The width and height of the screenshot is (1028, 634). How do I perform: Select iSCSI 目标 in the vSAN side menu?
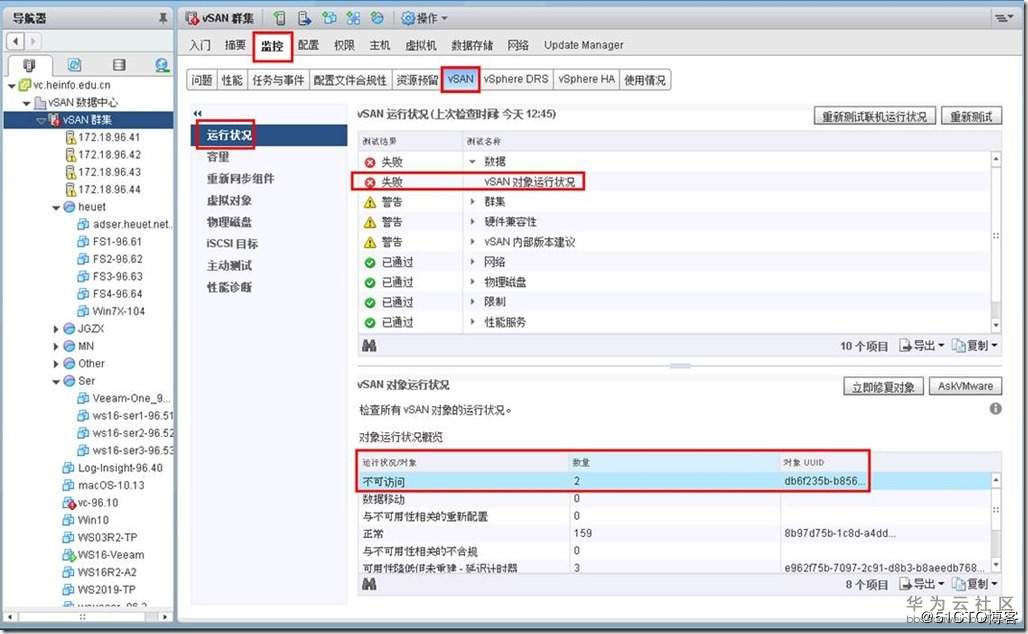tap(232, 243)
